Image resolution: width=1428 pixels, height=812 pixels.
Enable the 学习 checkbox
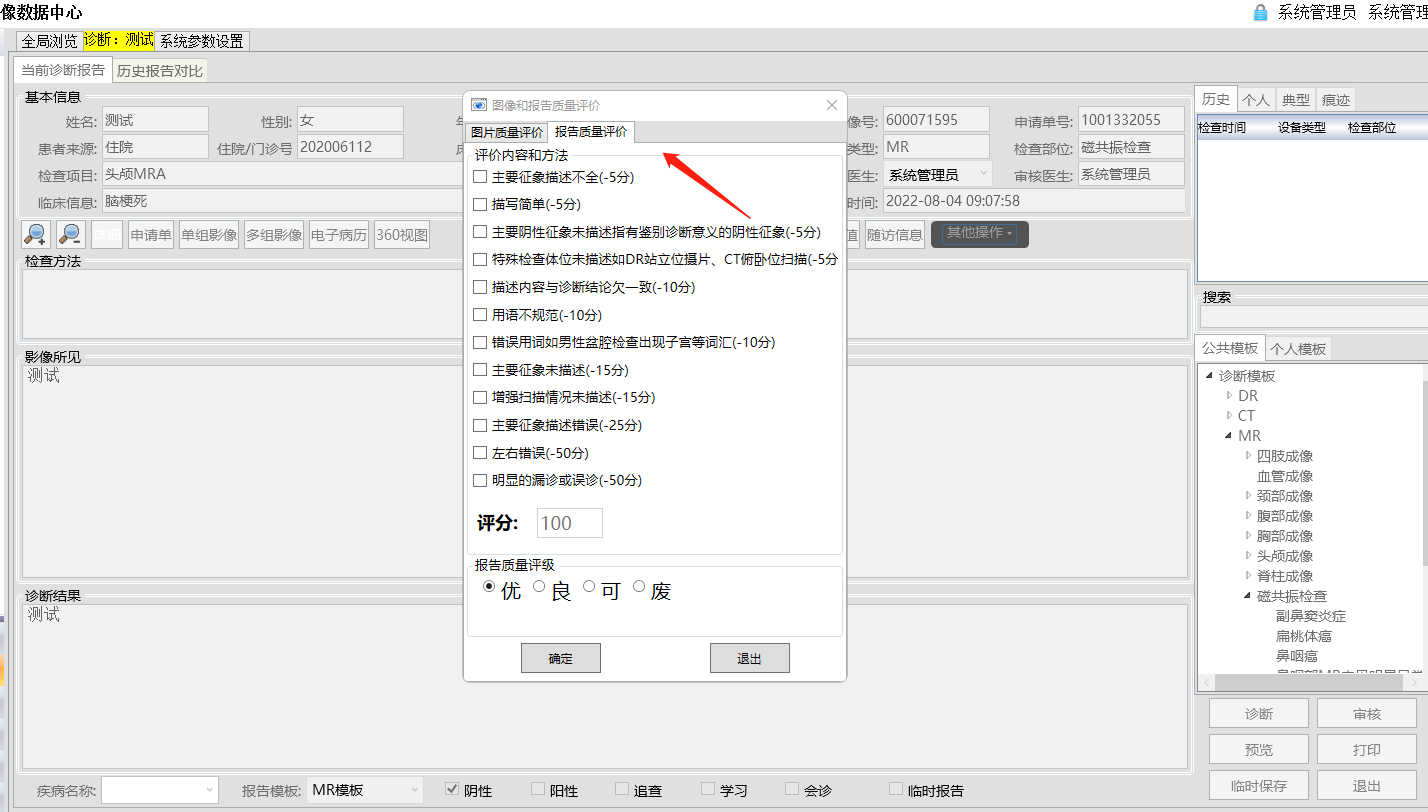click(x=708, y=789)
